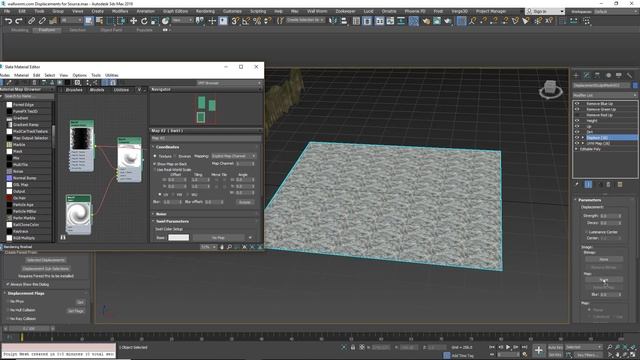640x360 pixels.
Task: Click Remove Modifier trash icon
Action: (x=609, y=184)
